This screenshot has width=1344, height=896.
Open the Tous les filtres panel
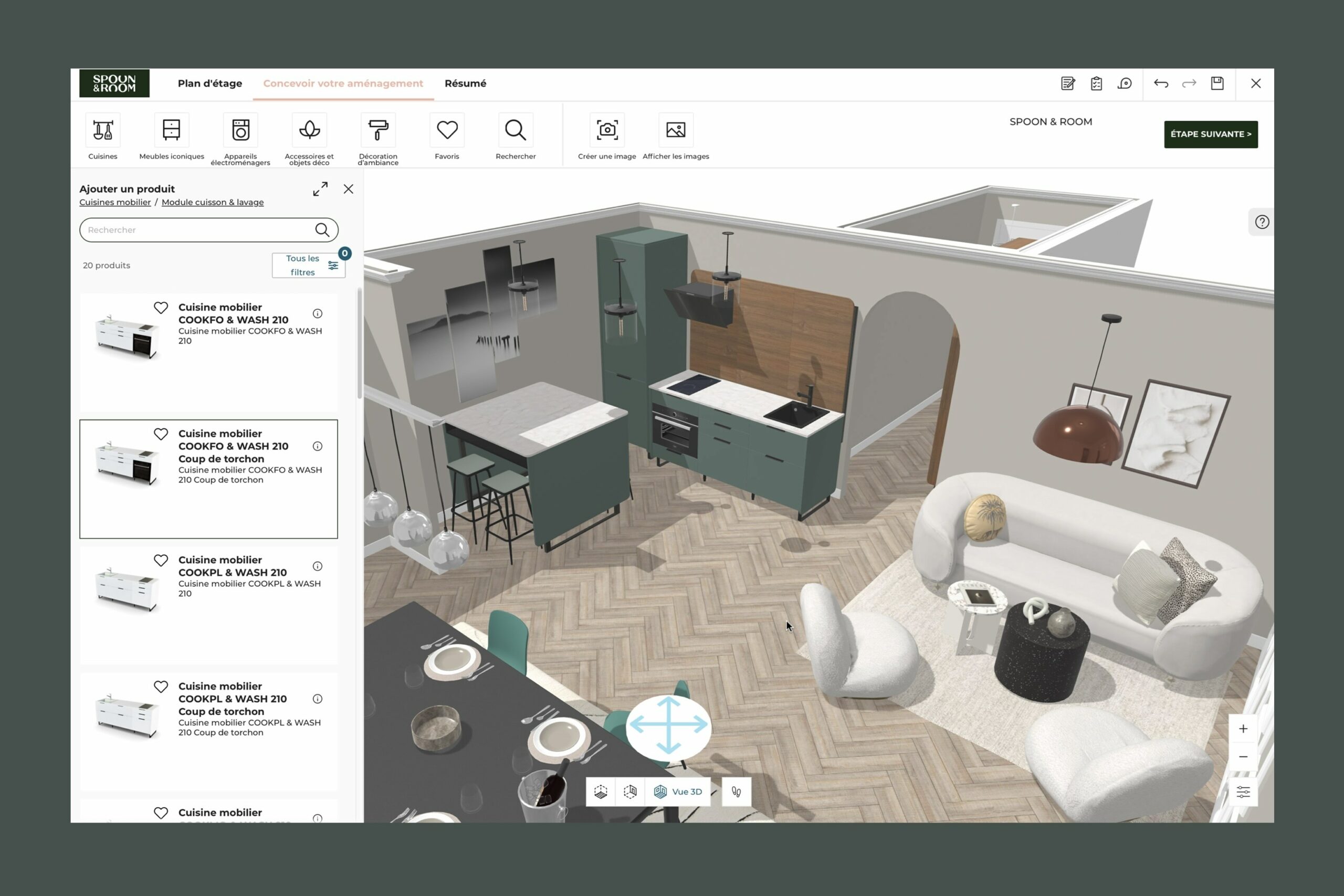point(309,265)
